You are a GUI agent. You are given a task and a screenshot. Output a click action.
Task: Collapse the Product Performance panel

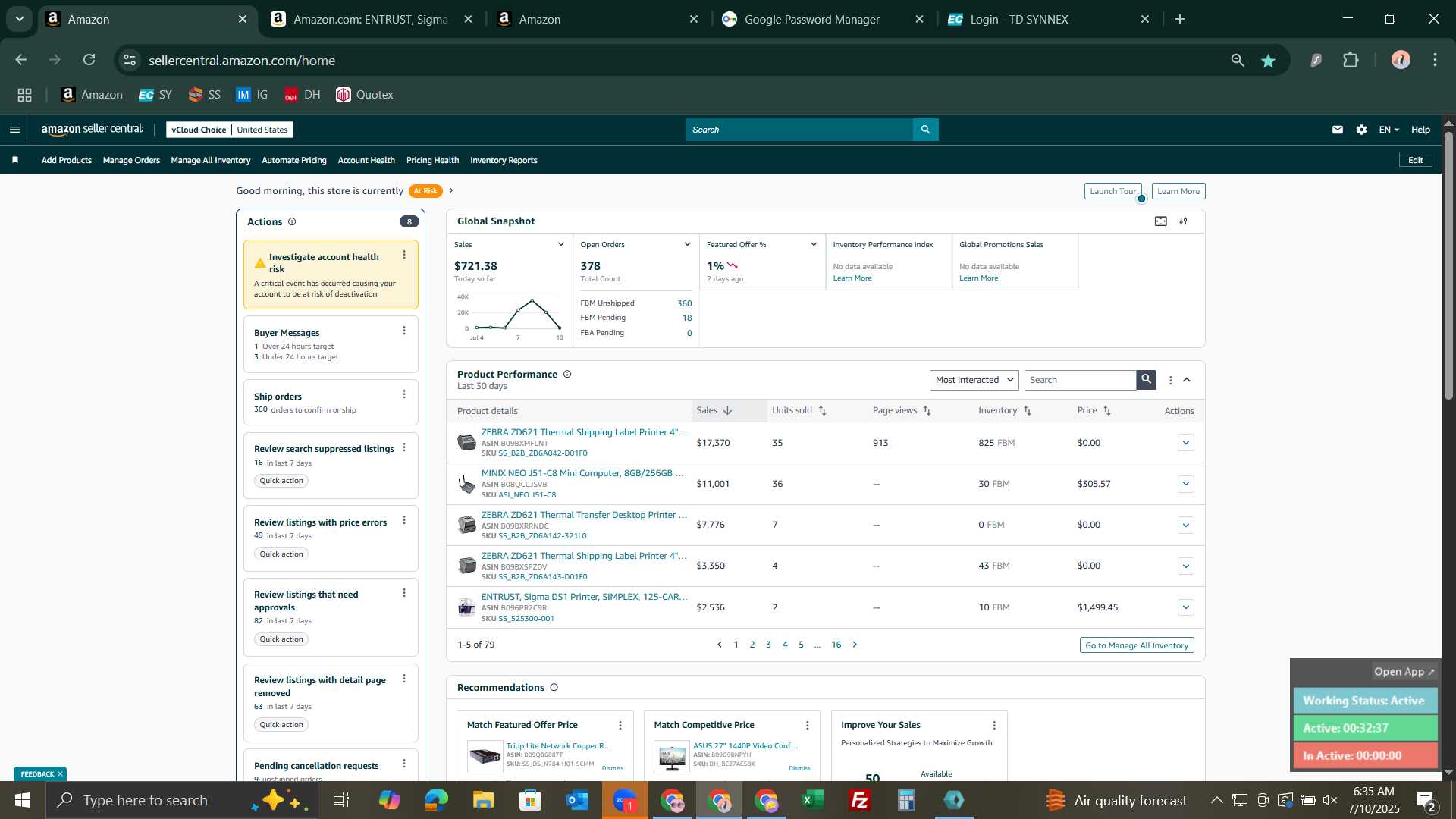tap(1187, 381)
